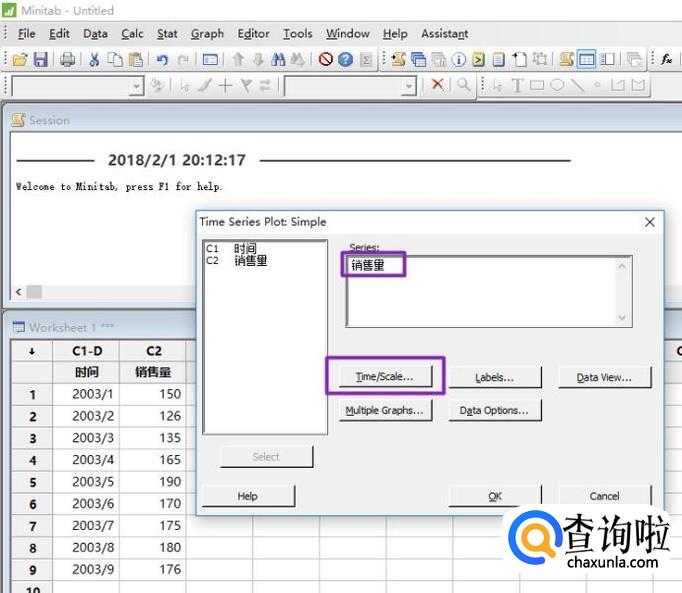Screen dimensions: 682x593
Task: Open the Tools menu
Action: coord(298,34)
